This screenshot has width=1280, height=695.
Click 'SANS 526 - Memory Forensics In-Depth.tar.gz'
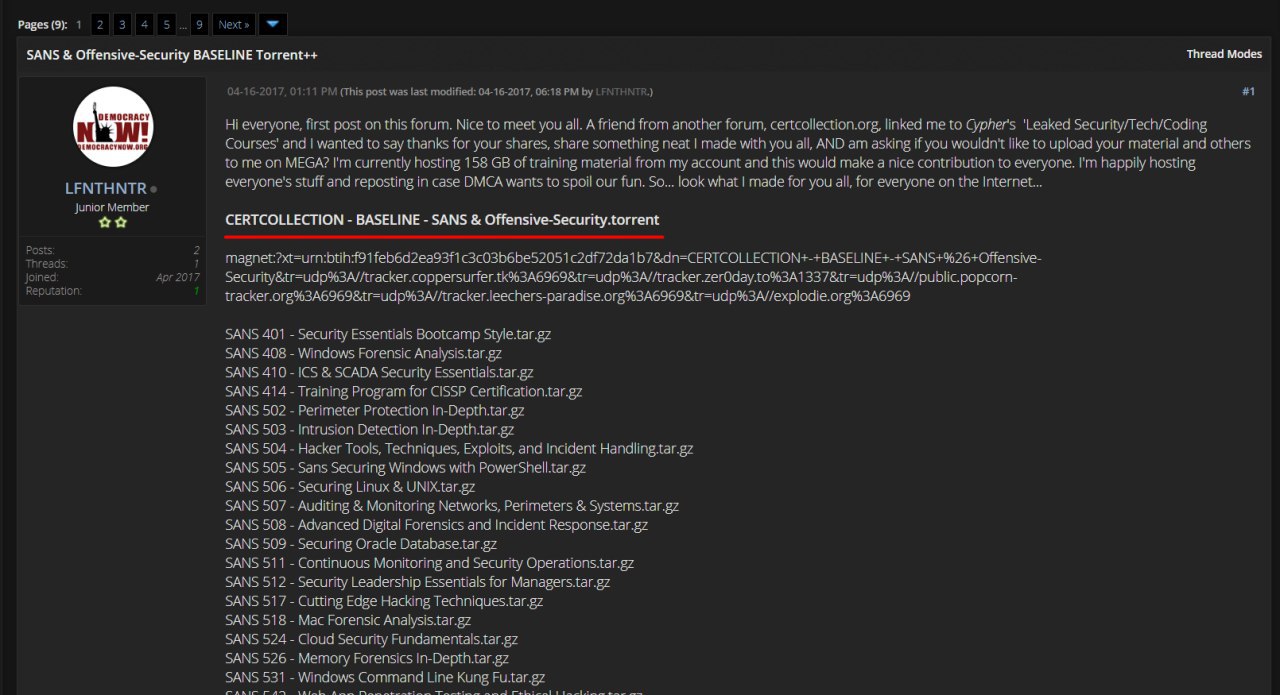coord(367,657)
